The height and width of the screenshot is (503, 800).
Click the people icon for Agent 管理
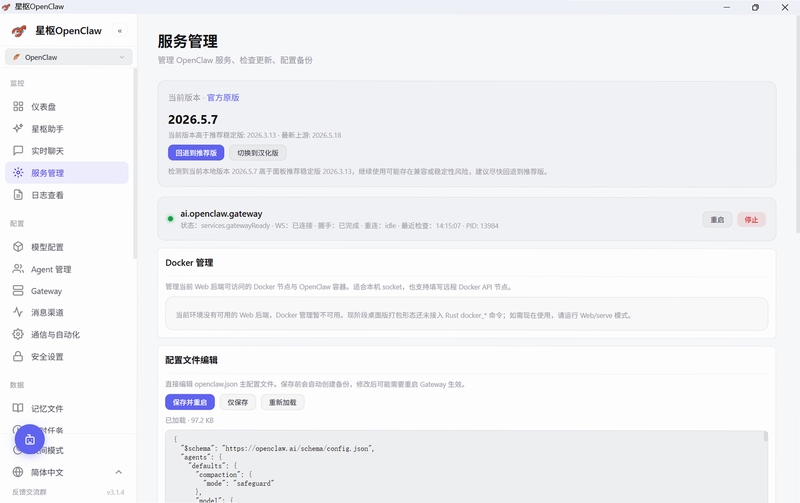point(18,269)
